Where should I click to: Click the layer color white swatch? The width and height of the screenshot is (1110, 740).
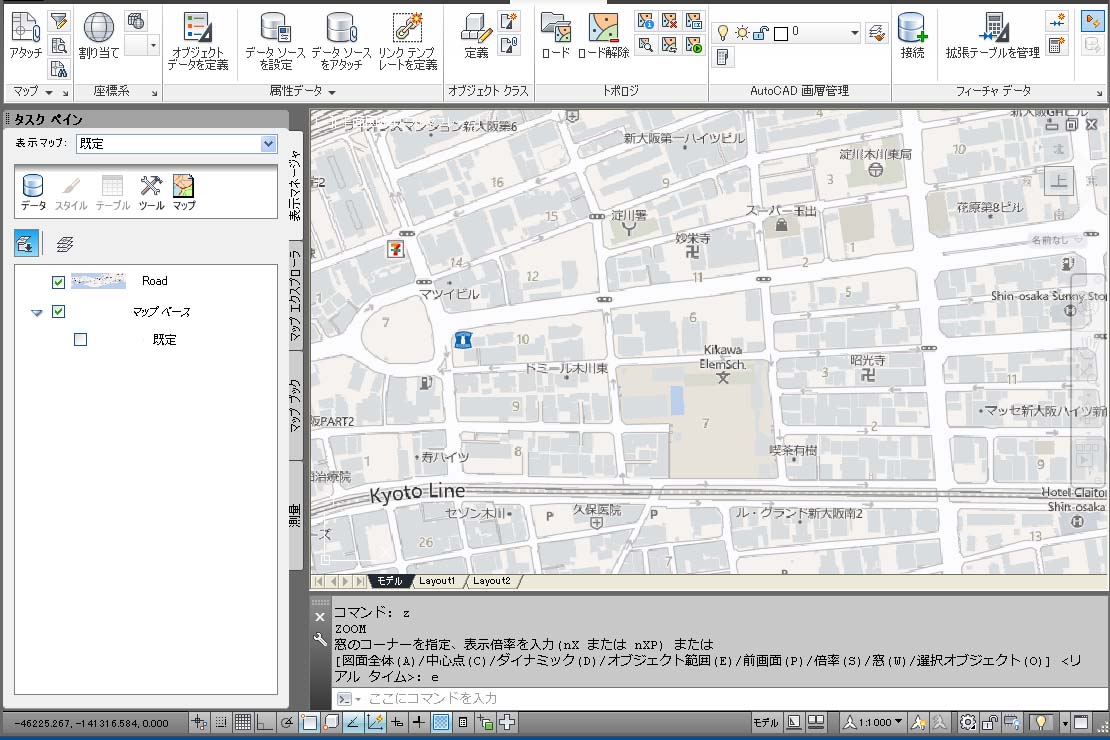coord(781,33)
